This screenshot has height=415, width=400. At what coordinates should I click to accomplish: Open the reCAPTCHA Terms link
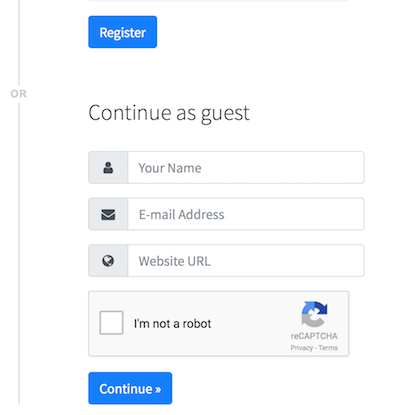[328, 348]
